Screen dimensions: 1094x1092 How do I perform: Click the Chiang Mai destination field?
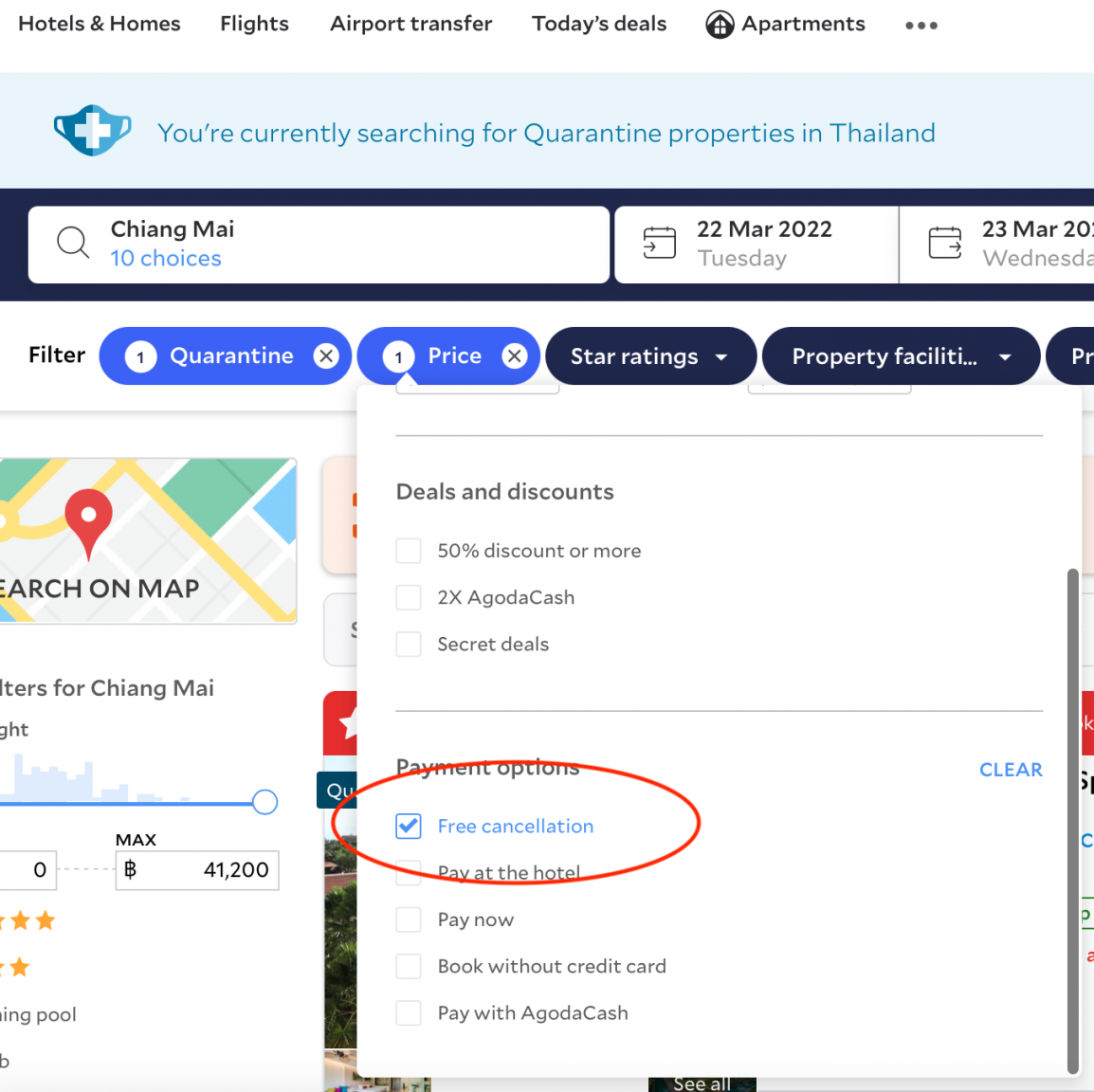click(319, 245)
